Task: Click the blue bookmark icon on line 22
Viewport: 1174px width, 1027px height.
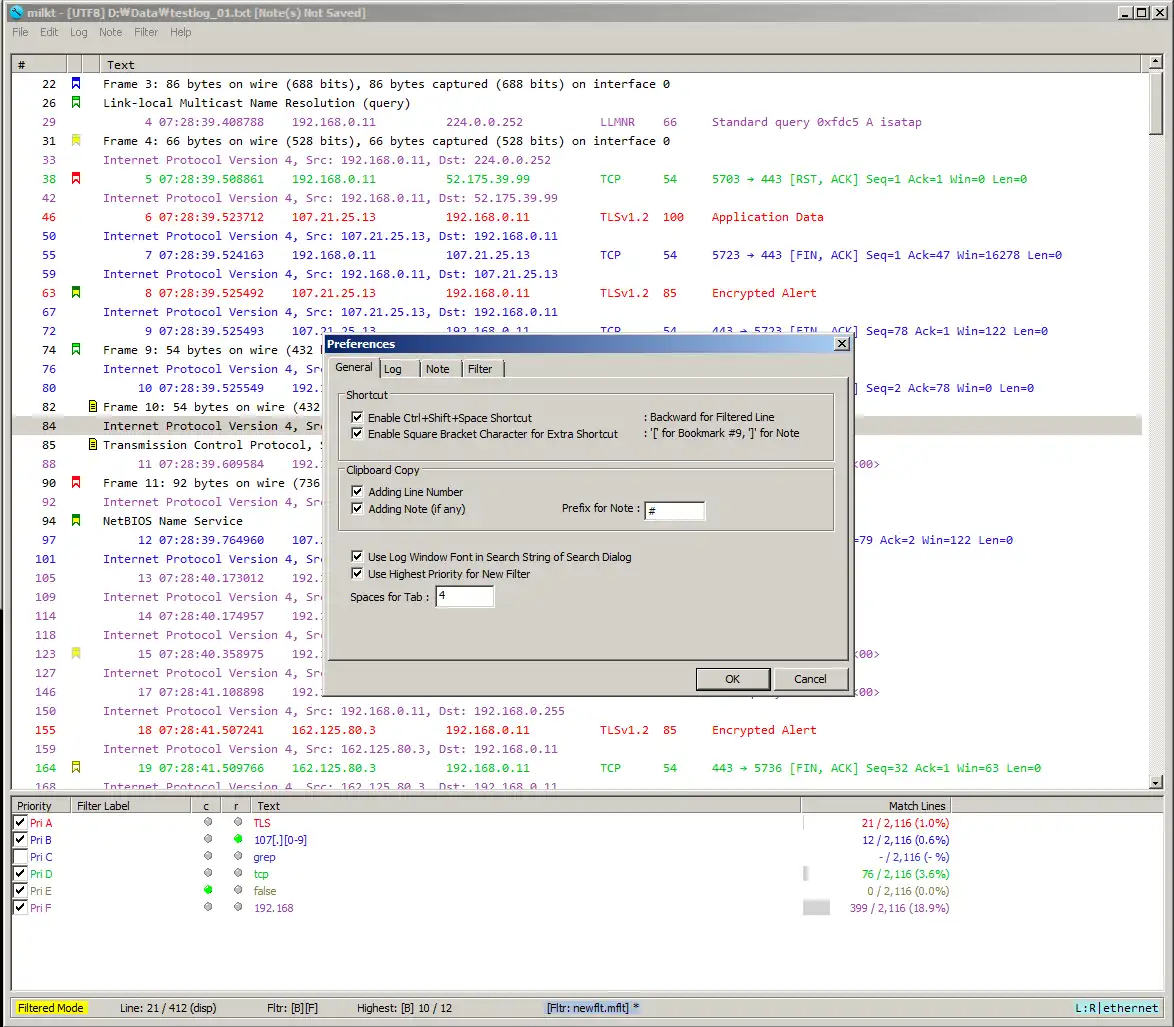Action: pos(76,83)
